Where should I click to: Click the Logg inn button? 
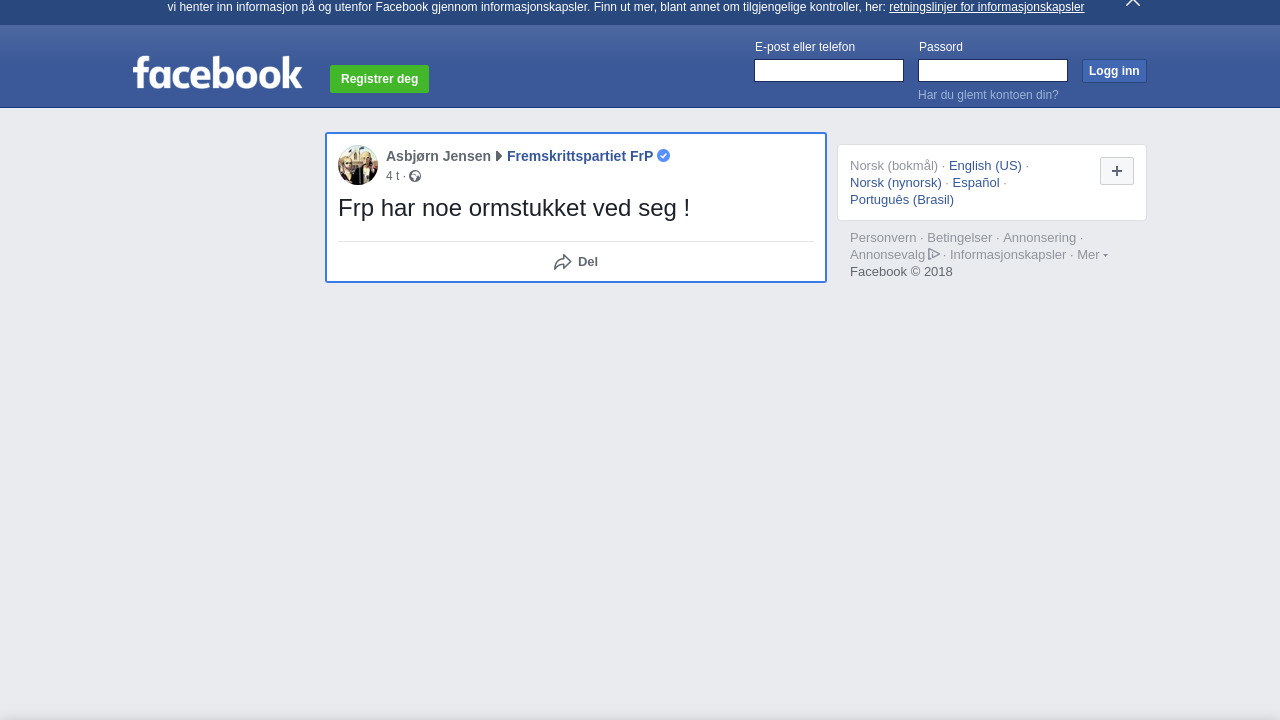point(1114,71)
